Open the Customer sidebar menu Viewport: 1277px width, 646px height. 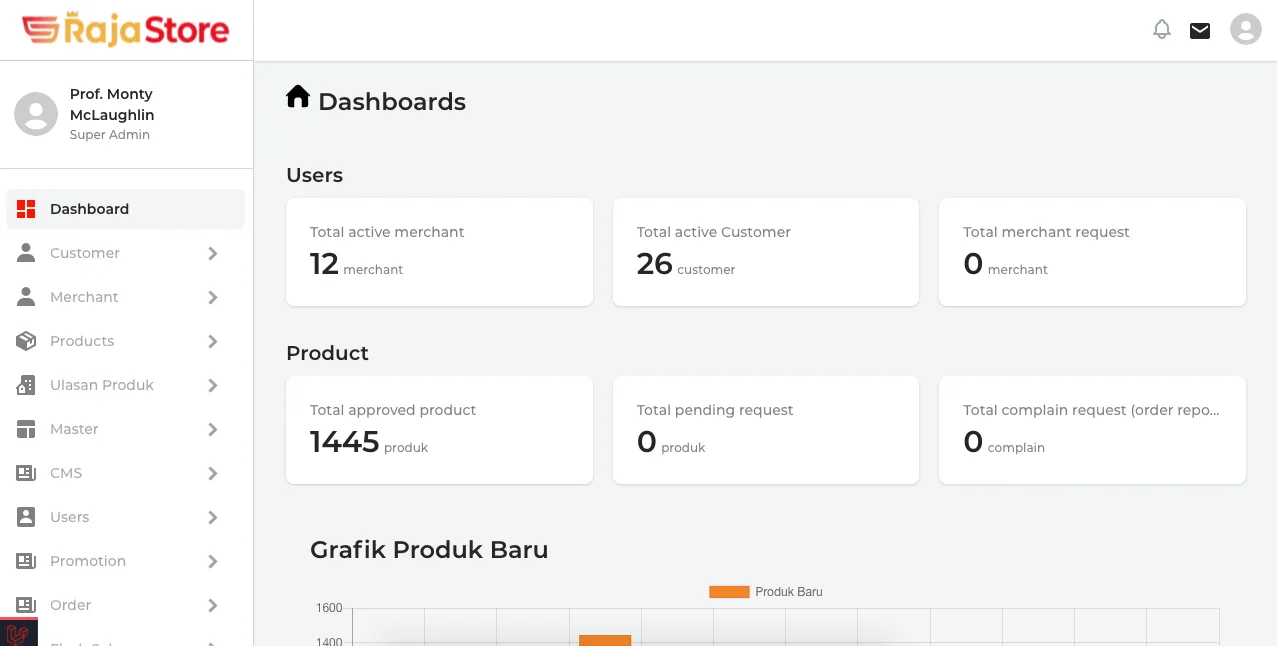125,253
